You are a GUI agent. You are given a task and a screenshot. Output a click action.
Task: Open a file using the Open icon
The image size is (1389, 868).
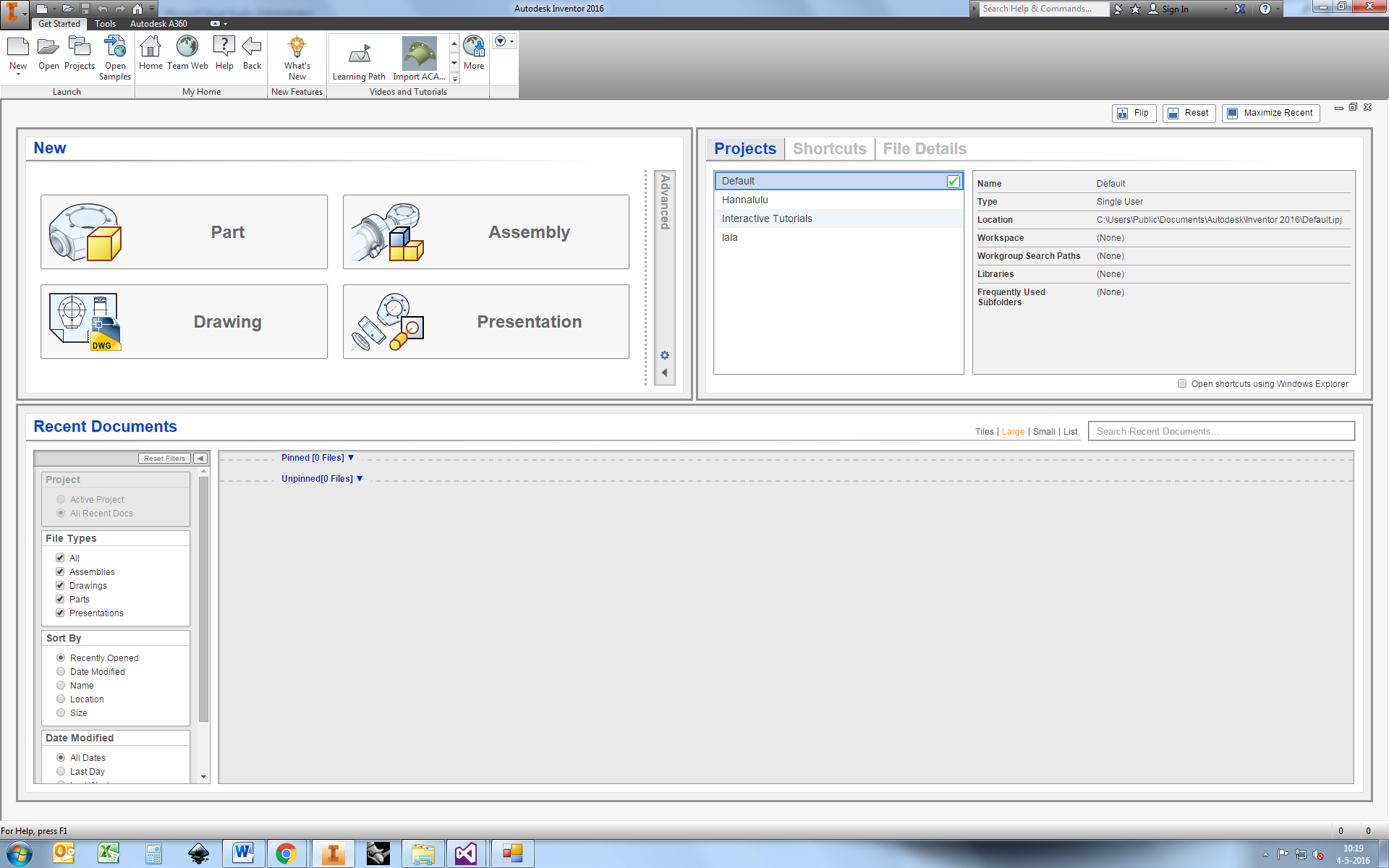click(48, 48)
